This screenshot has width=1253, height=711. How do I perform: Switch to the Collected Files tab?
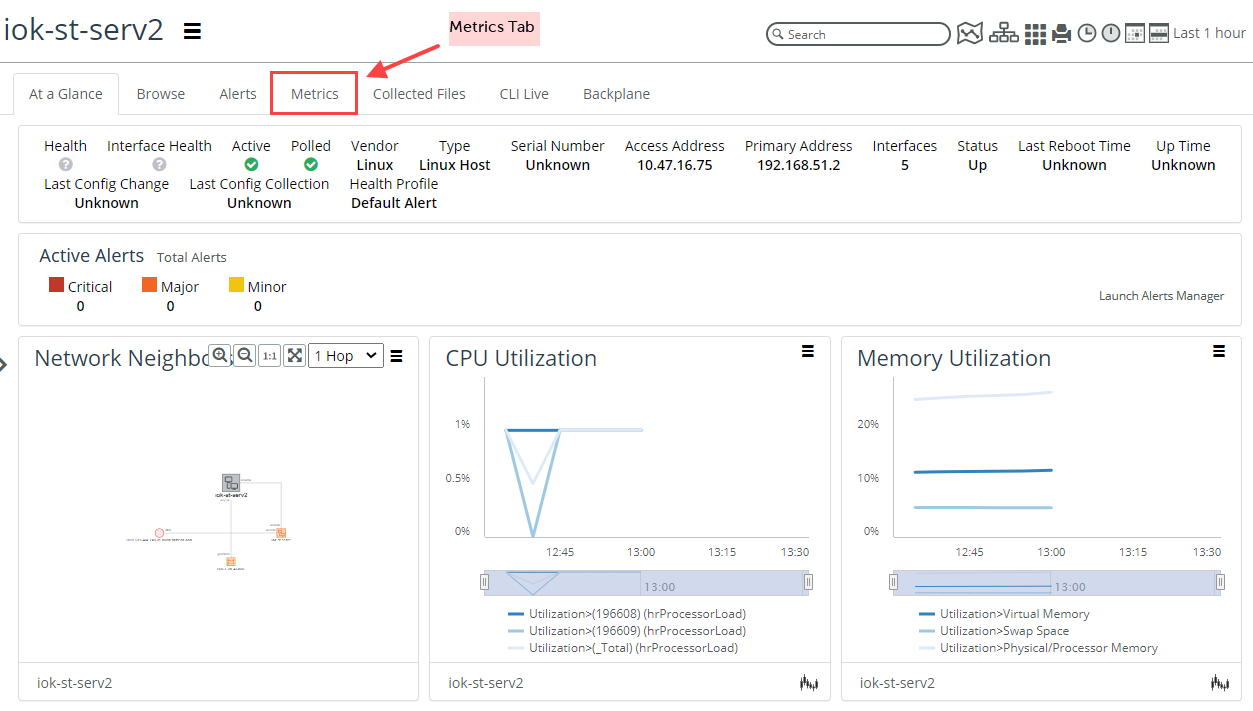coord(419,94)
